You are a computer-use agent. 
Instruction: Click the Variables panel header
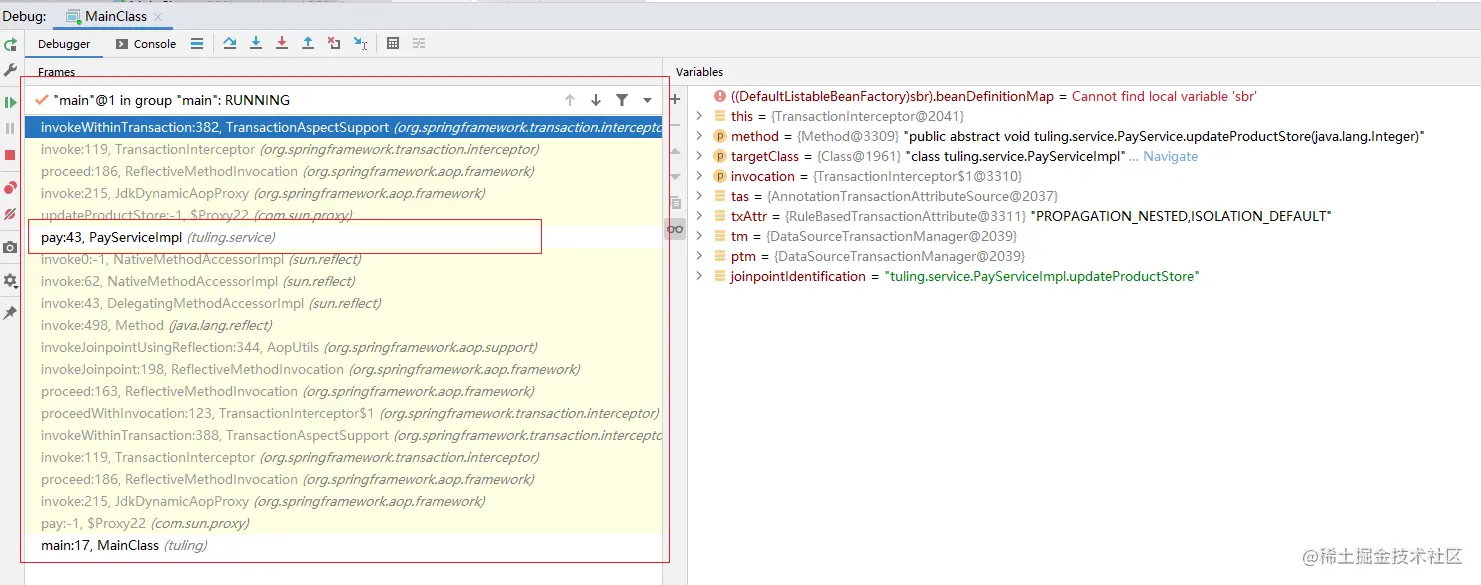[x=699, y=72]
